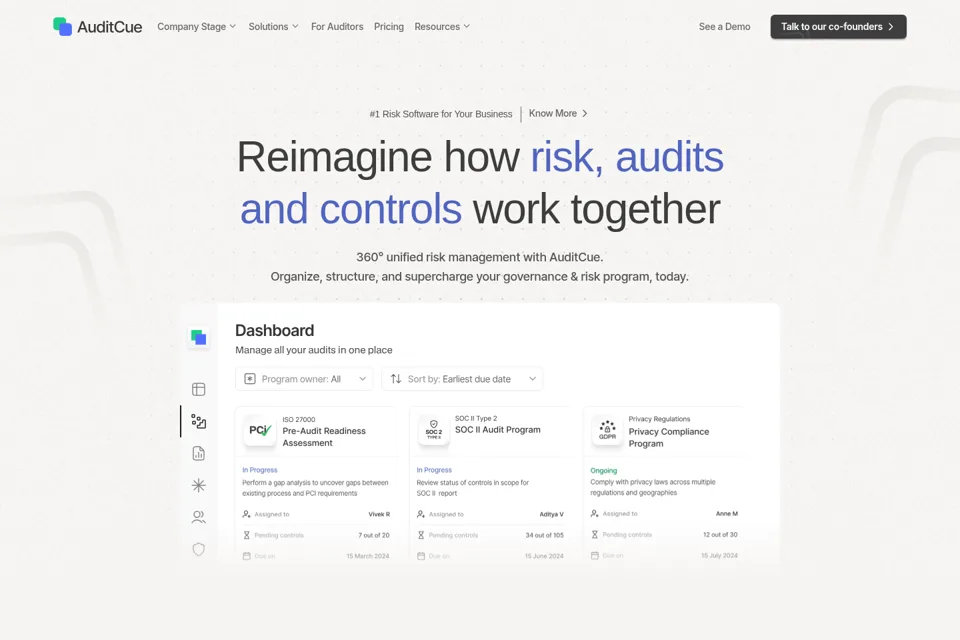This screenshot has width=960, height=640.
Task: Click the See a Demo link
Action: pyautogui.click(x=724, y=26)
